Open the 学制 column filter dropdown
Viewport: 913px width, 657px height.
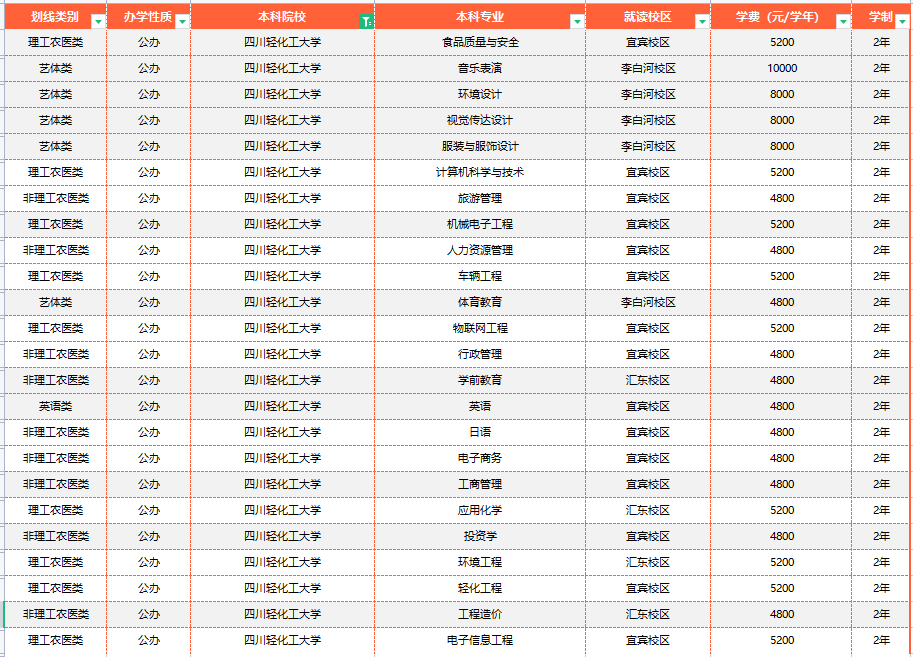[x=903, y=22]
